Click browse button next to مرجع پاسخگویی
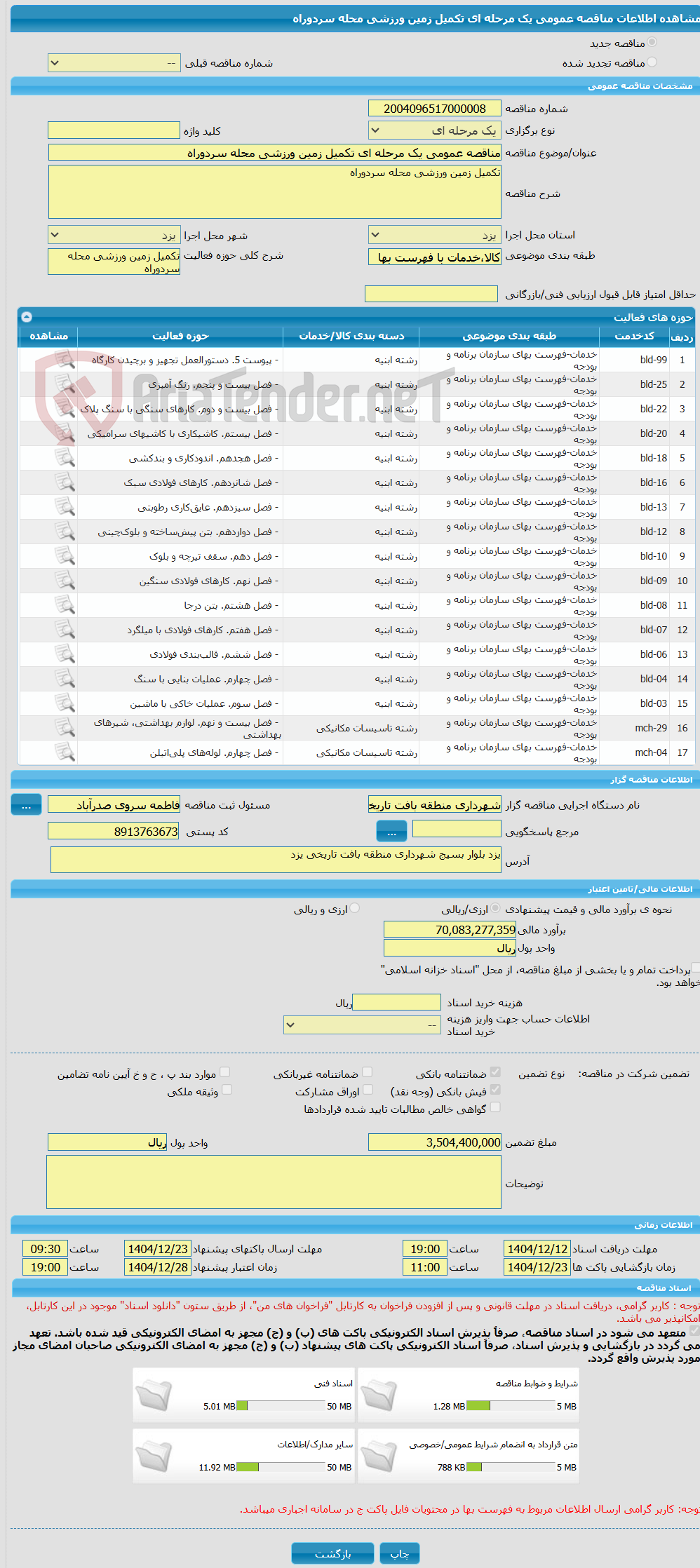This screenshot has width=700, height=1568. coord(392,832)
